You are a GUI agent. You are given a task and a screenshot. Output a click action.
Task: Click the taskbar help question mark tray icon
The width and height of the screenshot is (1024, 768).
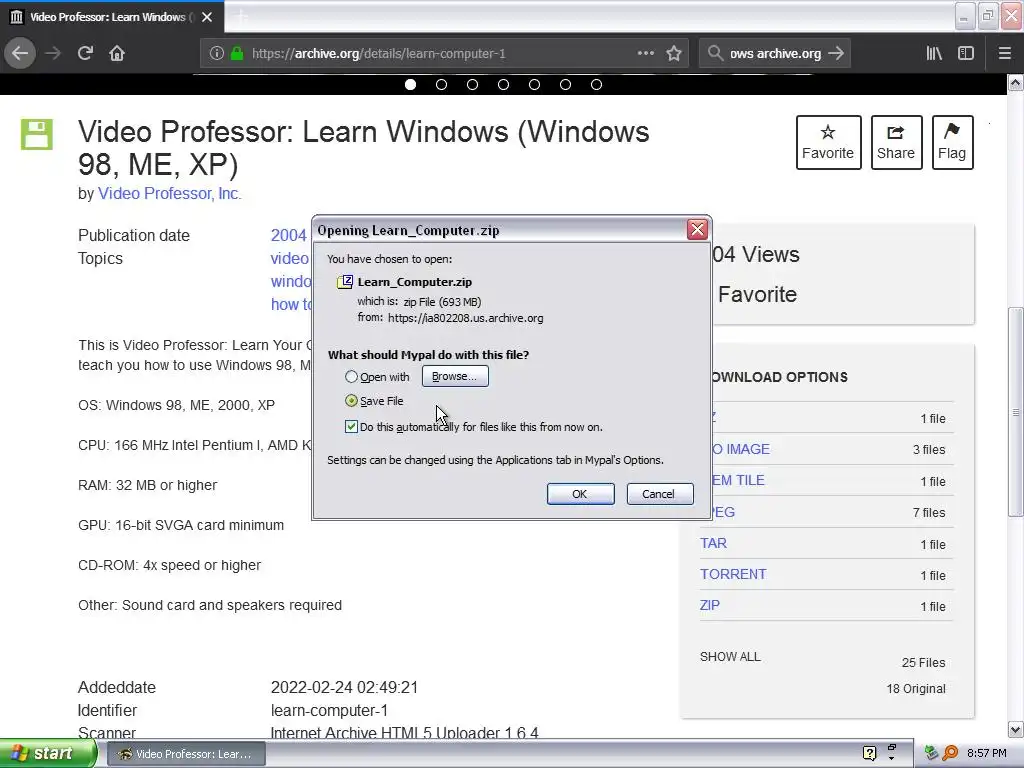[x=869, y=753]
